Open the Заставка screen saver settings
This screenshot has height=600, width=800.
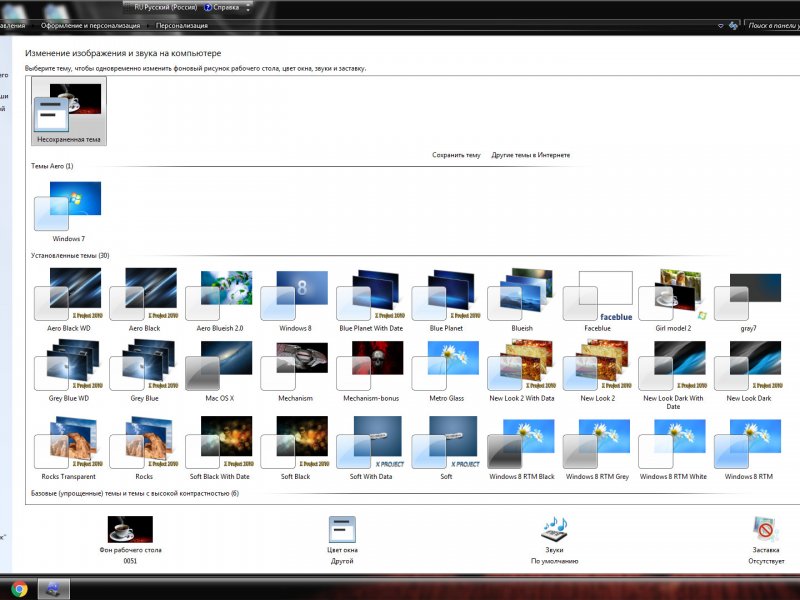766,540
